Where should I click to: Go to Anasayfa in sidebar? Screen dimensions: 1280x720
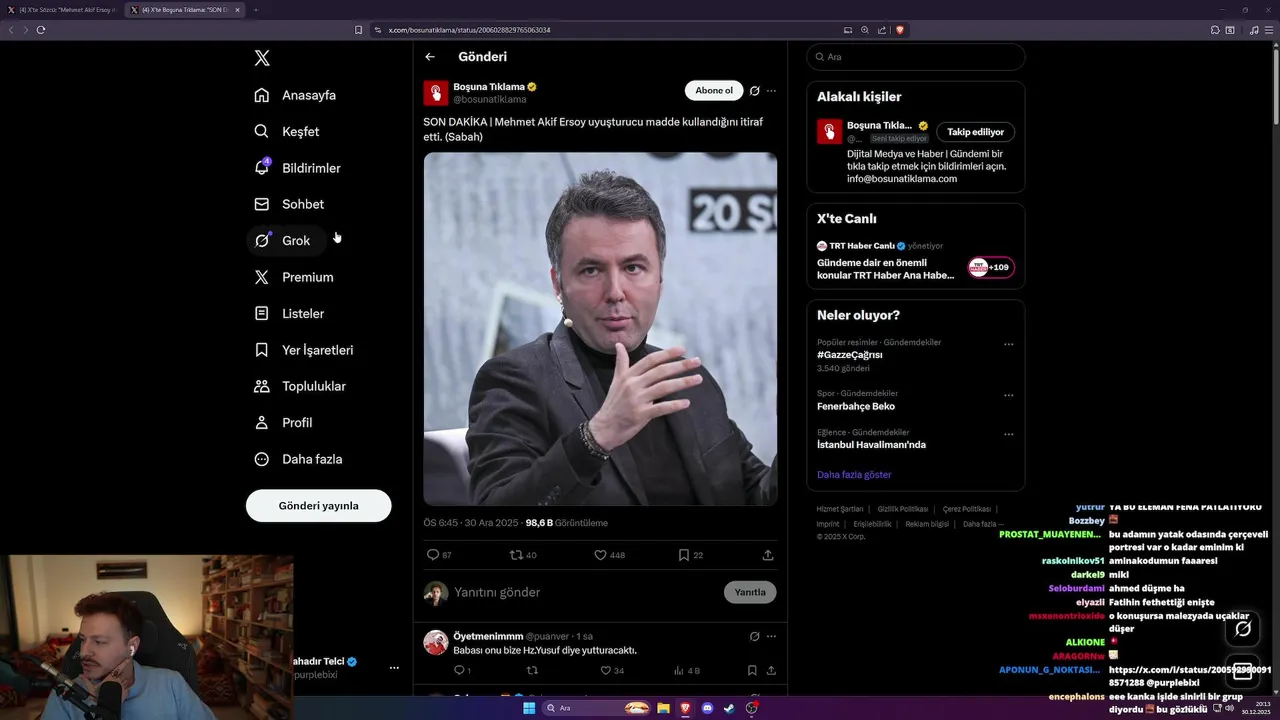[x=295, y=95]
